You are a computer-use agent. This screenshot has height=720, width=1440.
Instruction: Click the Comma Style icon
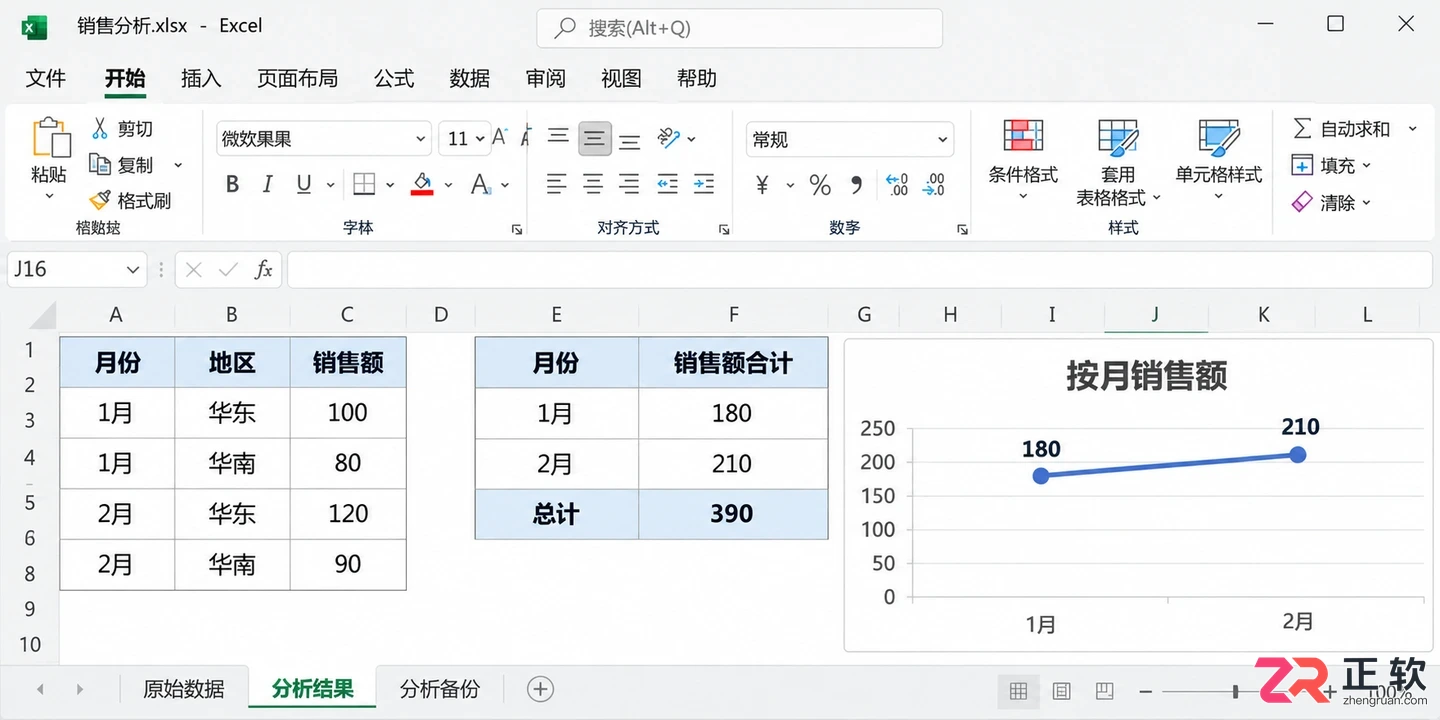[x=856, y=184]
